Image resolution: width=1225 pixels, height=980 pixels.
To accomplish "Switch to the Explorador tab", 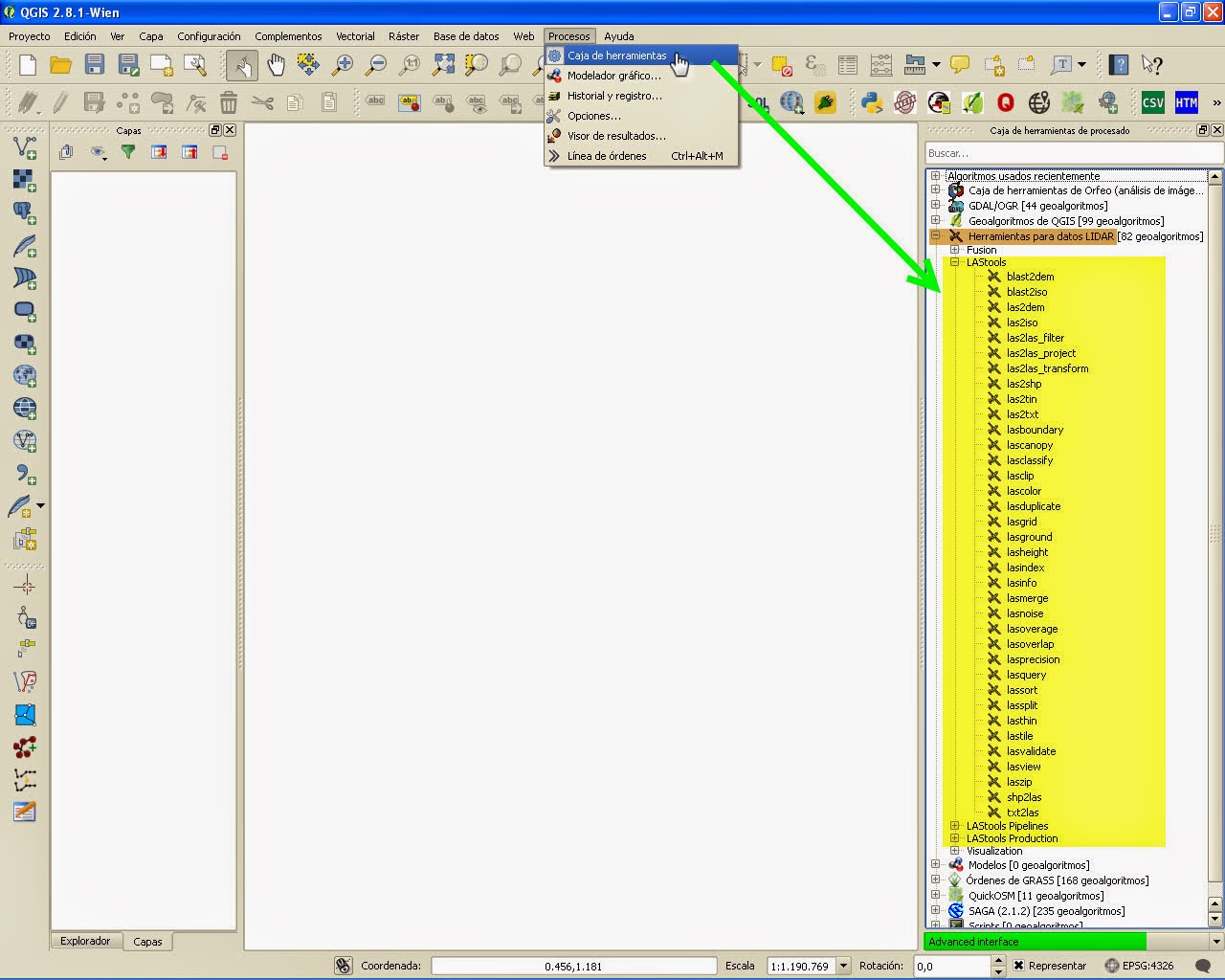I will [x=86, y=941].
